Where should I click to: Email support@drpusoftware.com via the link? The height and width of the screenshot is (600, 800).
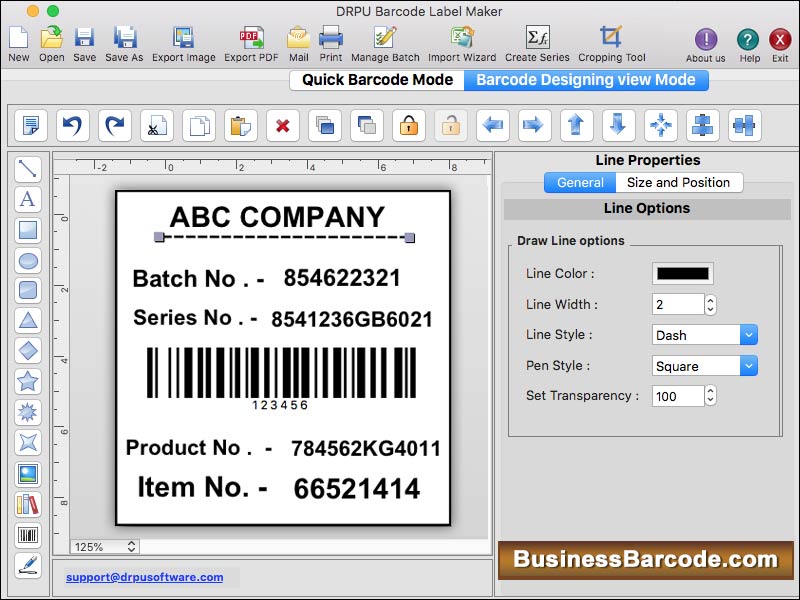[x=146, y=577]
